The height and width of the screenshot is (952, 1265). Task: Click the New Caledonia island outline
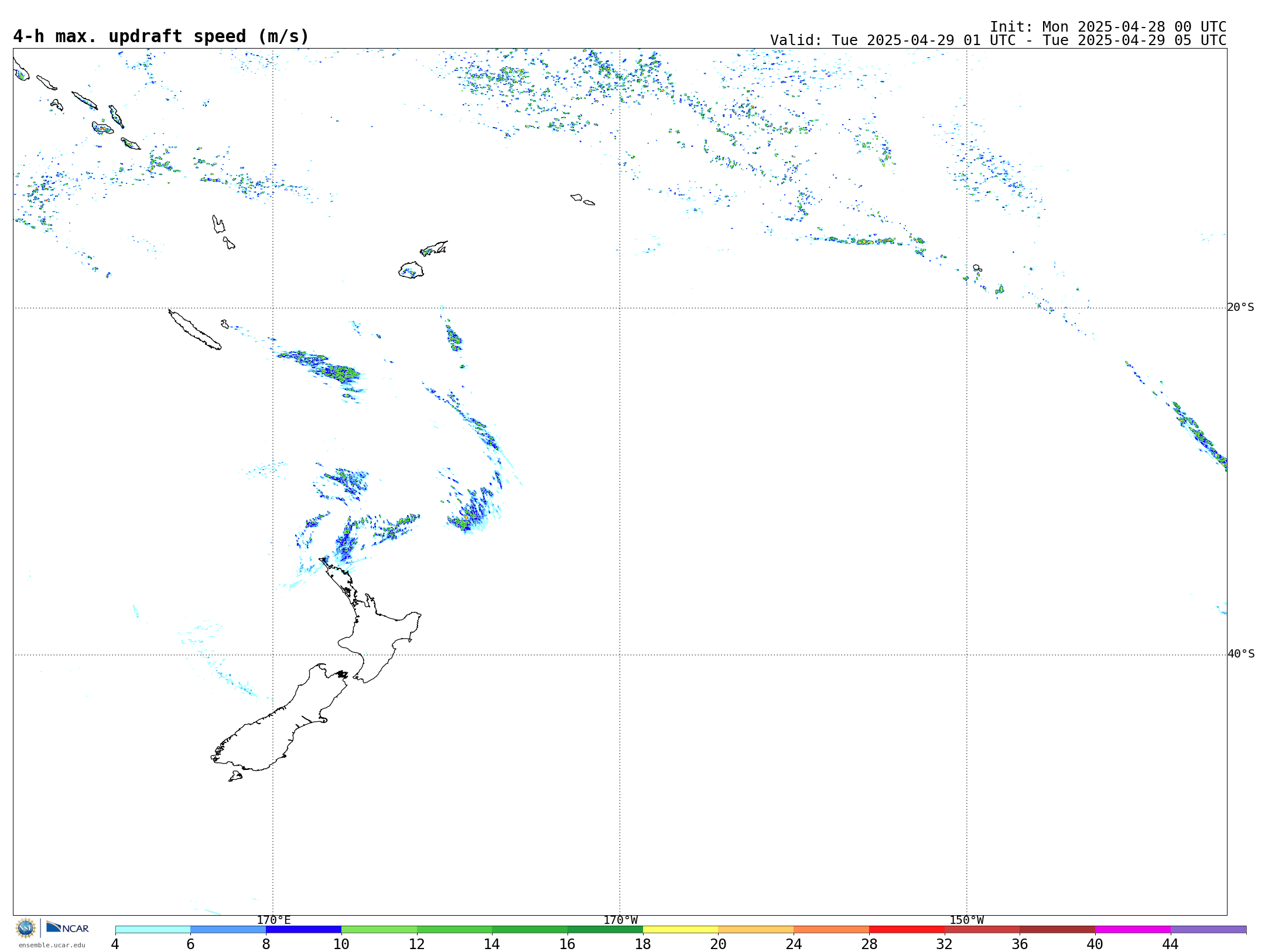[x=195, y=330]
